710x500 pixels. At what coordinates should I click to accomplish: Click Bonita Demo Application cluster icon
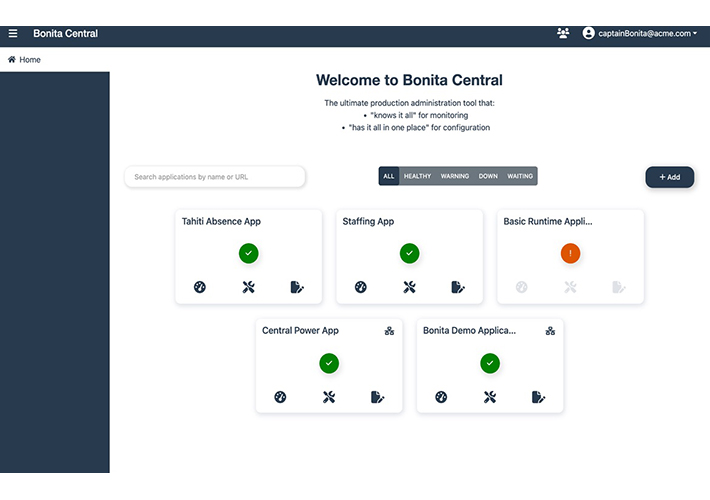click(x=550, y=331)
